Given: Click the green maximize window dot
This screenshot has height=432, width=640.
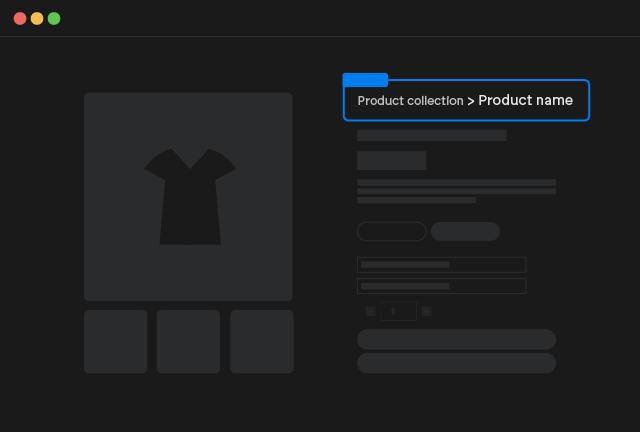Looking at the screenshot, I should click(x=54, y=18).
